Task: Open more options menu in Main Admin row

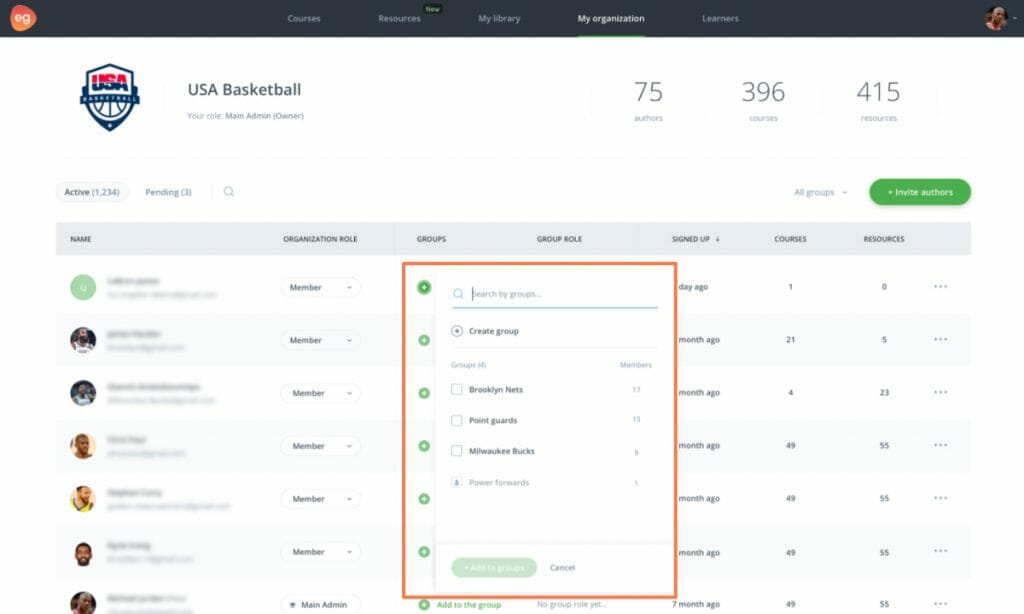Action: 940,604
